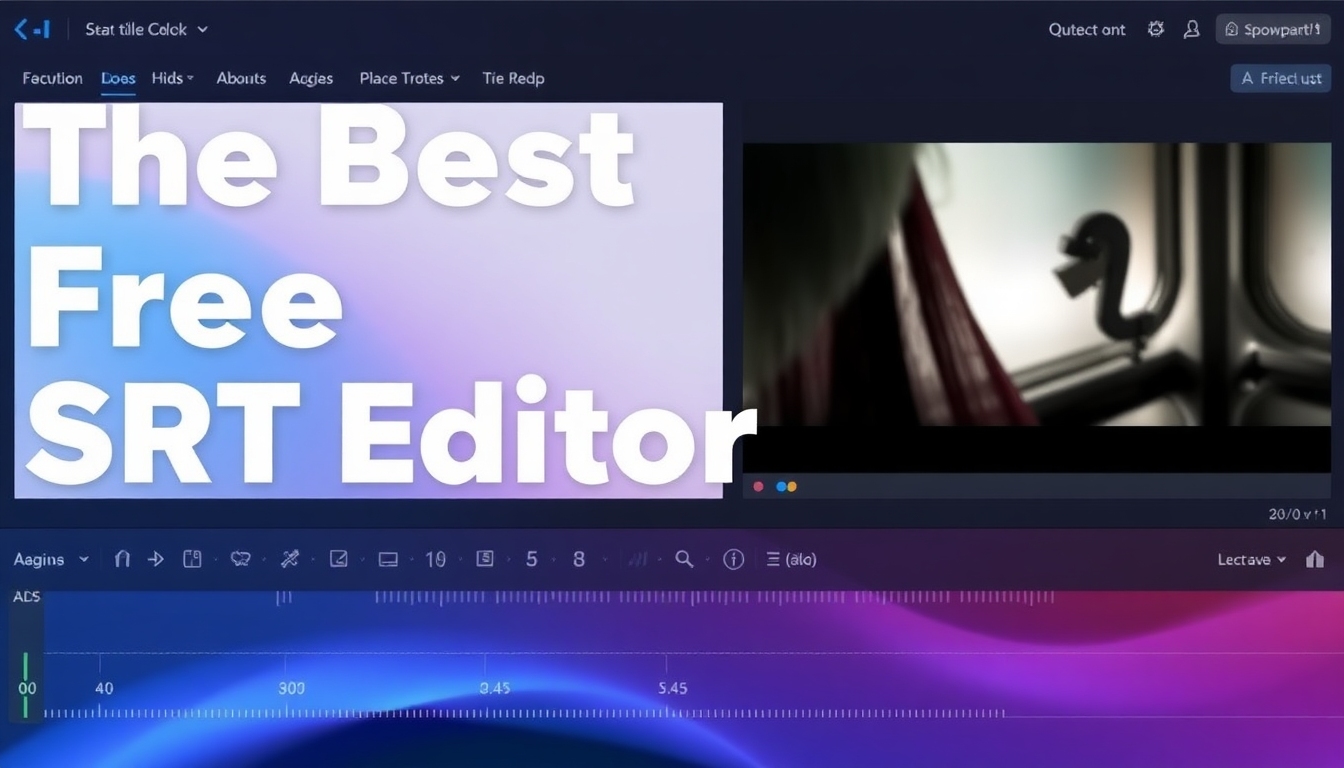Click the yellow dot under the video
1344x768 pixels.
click(791, 487)
